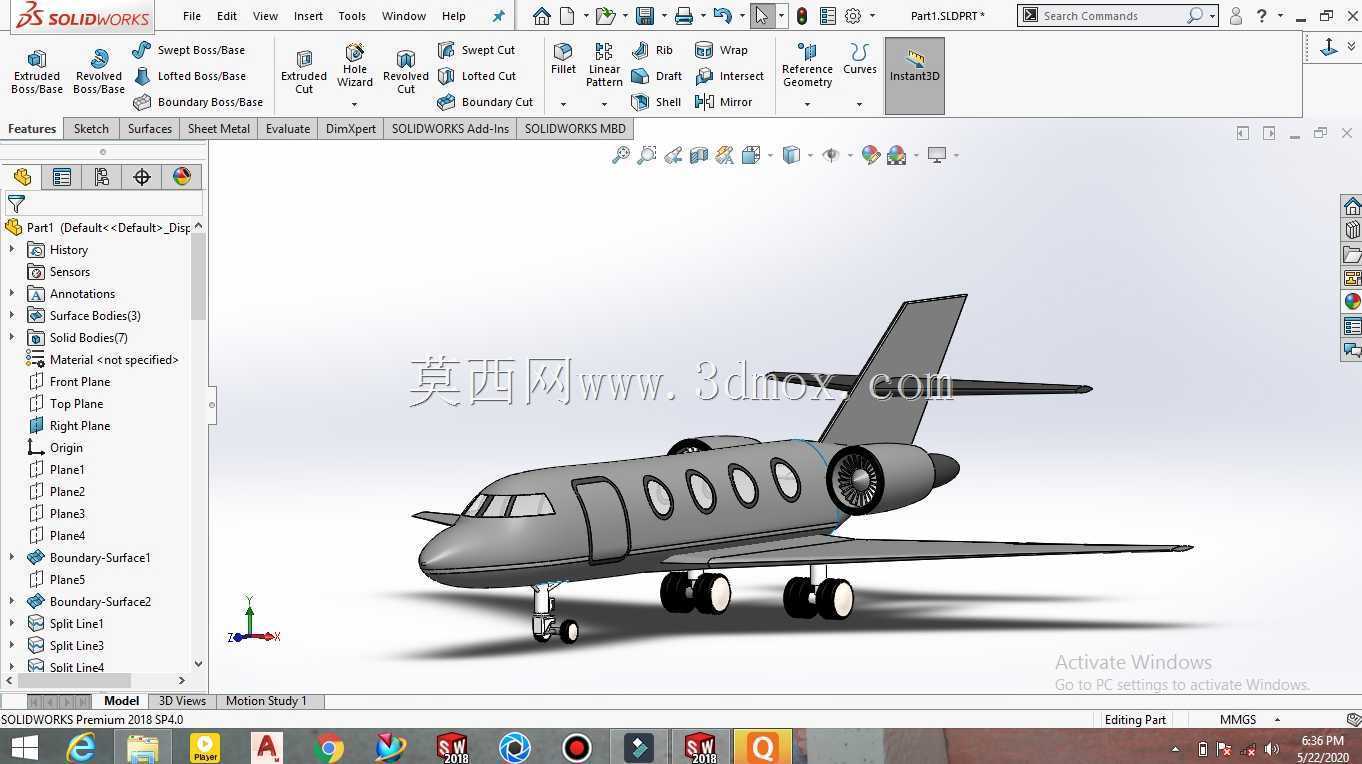
Task: Open DimXpertManager tab icon
Action: 142,177
